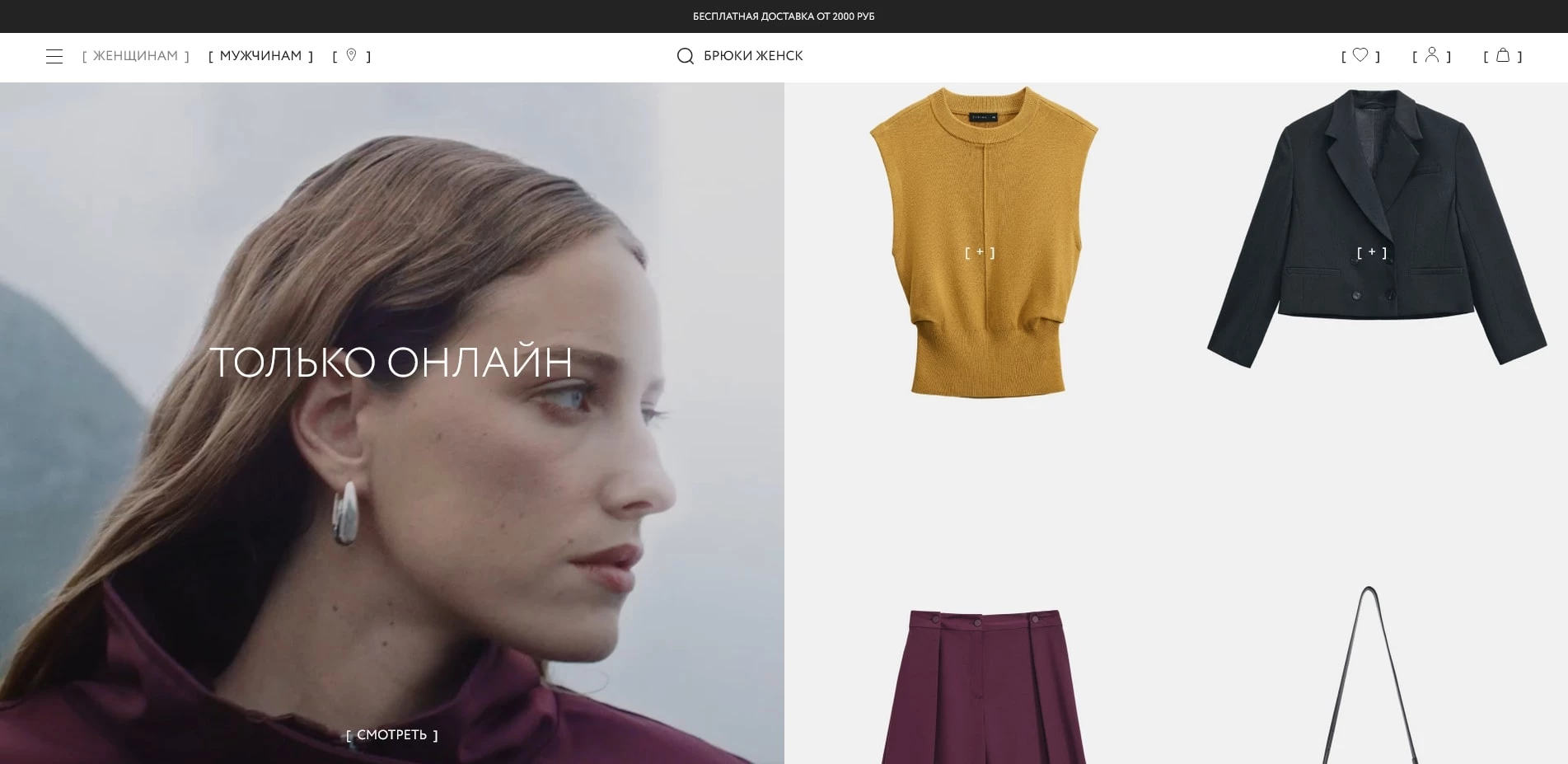Click the СМОТРЕТЬ link
Image resolution: width=1568 pixels, height=764 pixels.
pos(392,734)
